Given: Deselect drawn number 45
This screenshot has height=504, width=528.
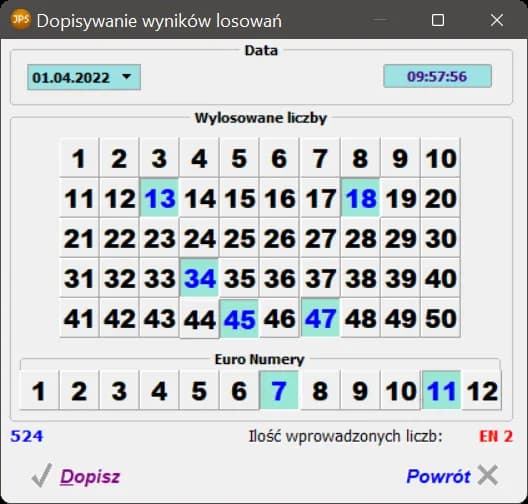Looking at the screenshot, I should click(239, 318).
